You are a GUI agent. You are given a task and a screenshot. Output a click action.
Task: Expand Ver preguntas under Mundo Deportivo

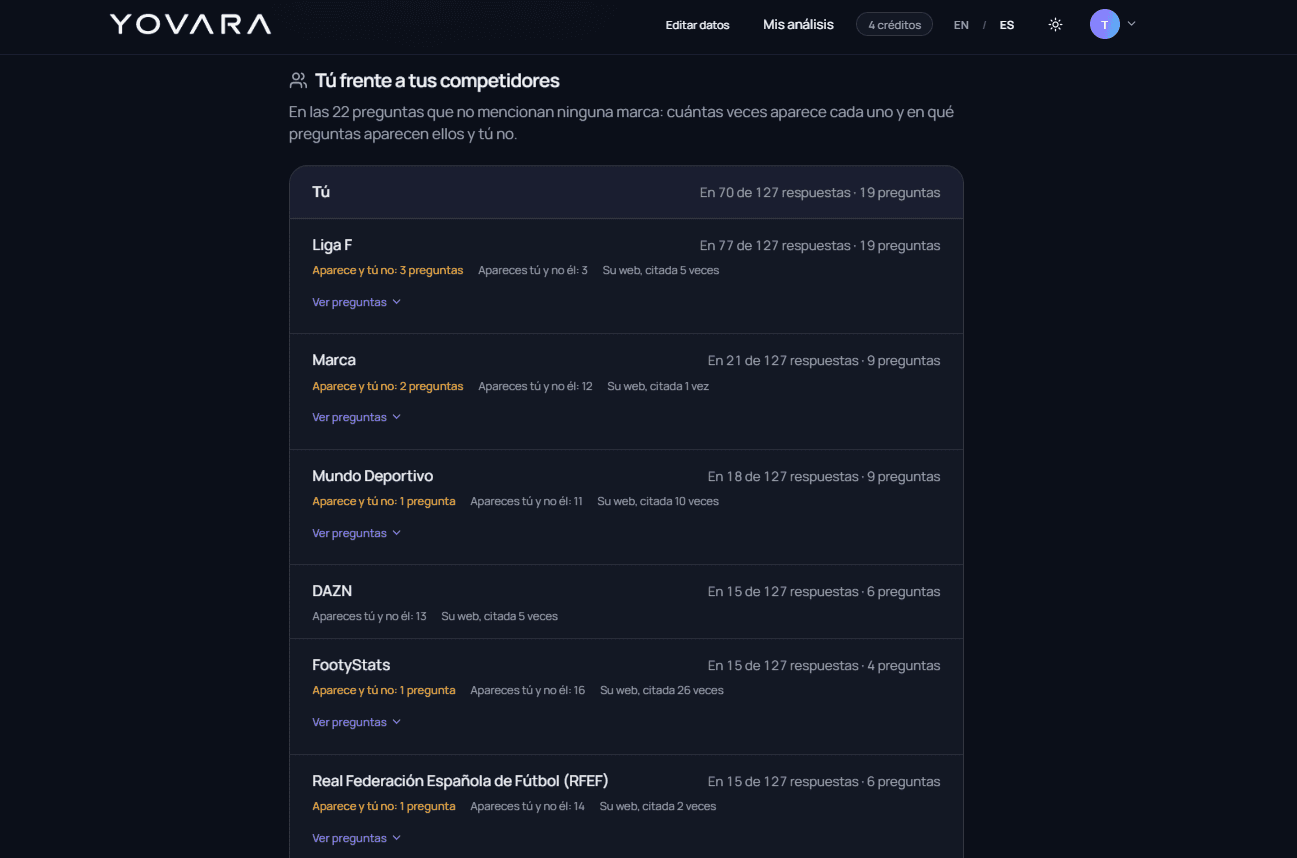pos(356,533)
